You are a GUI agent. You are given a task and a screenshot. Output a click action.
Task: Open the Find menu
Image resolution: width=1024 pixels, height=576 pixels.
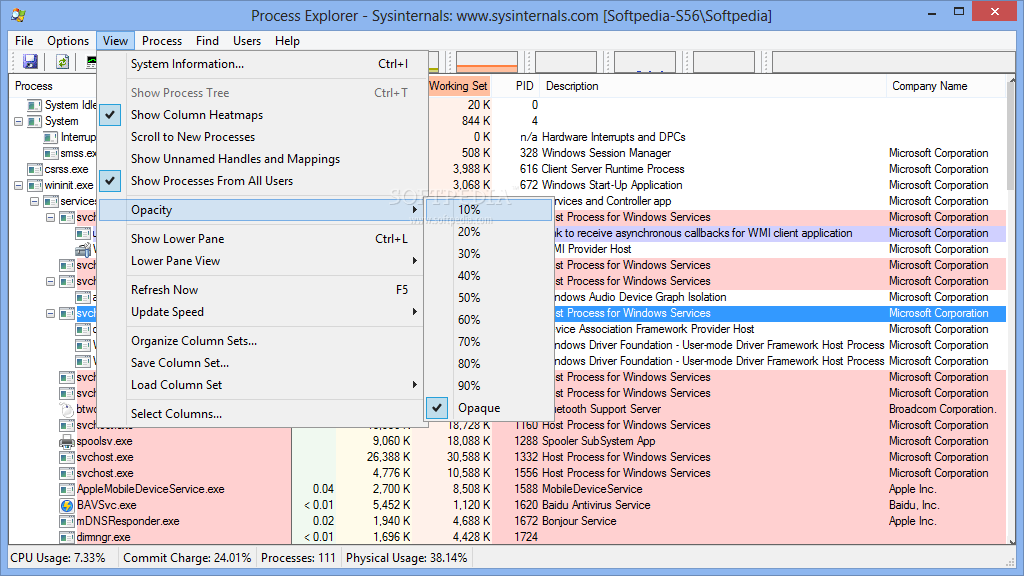click(208, 40)
